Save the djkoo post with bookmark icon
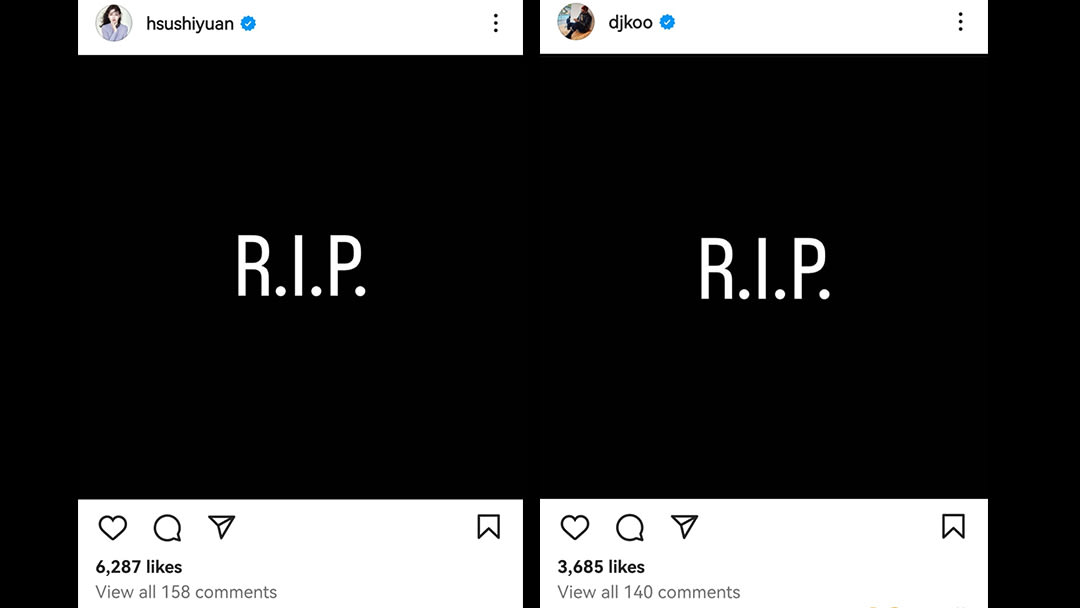The height and width of the screenshot is (608, 1080). tap(953, 527)
